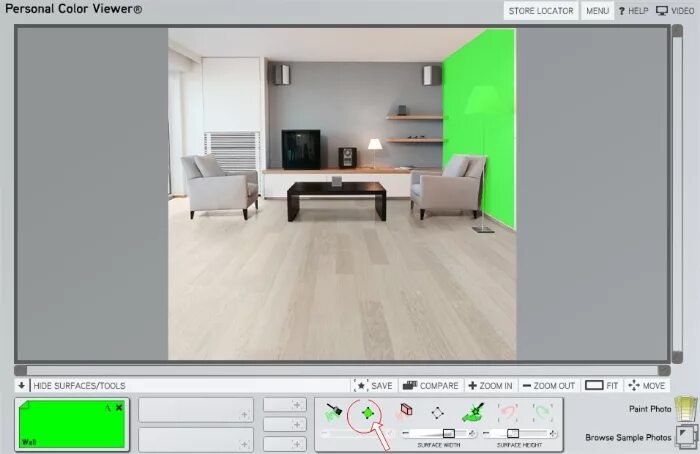
Task: Click the paint color swatch fan icon
Action: click(687, 408)
